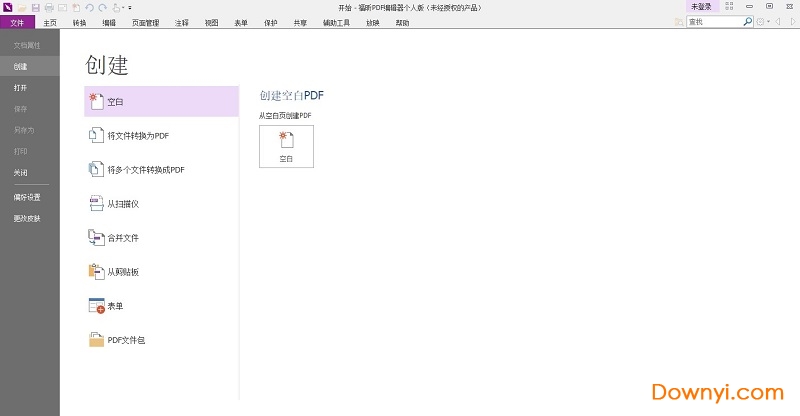Open the 文件 ribbon tab
The image size is (800, 416).
click(x=17, y=22)
